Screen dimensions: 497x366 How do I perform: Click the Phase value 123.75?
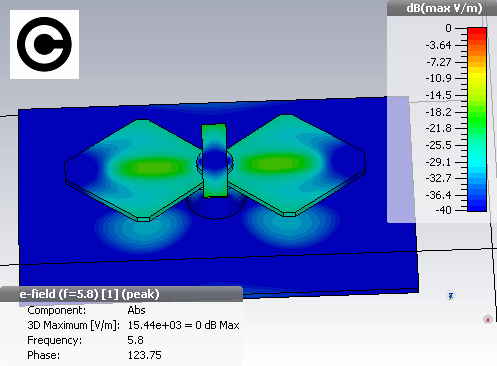(144, 355)
